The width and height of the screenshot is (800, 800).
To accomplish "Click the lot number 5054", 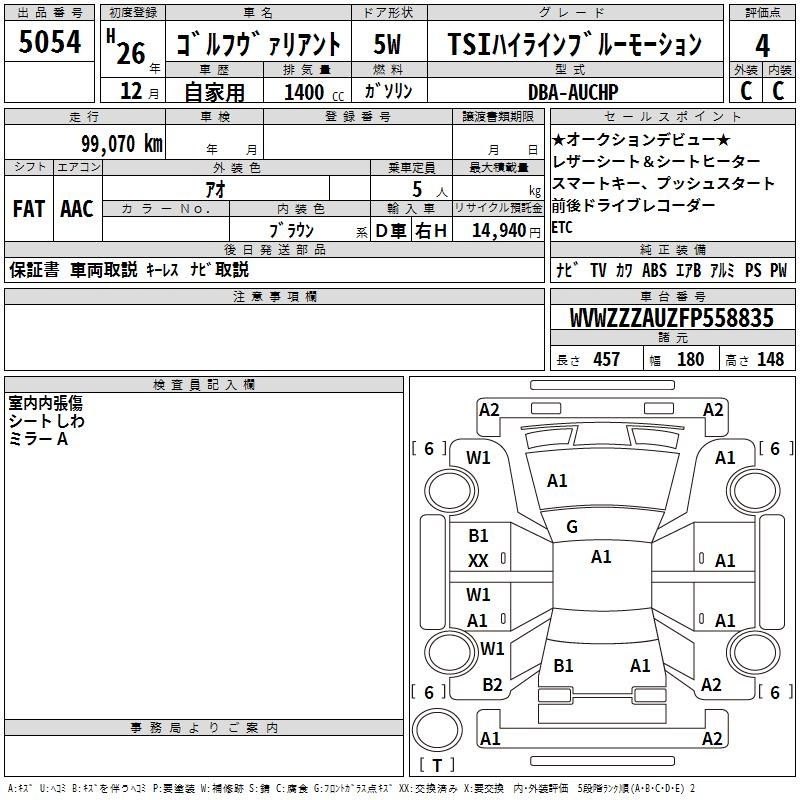I will click(50, 42).
